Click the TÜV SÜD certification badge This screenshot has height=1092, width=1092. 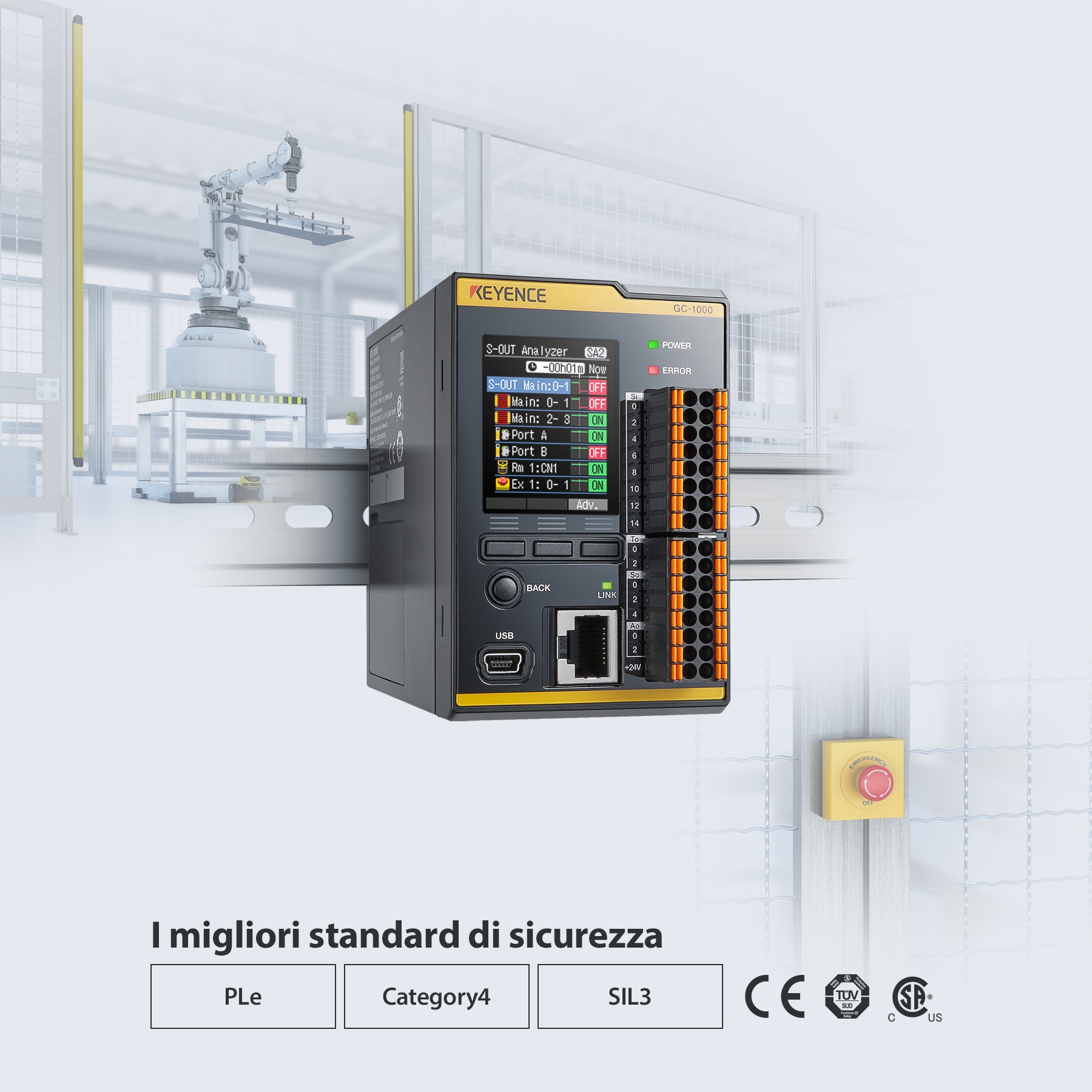tap(847, 996)
